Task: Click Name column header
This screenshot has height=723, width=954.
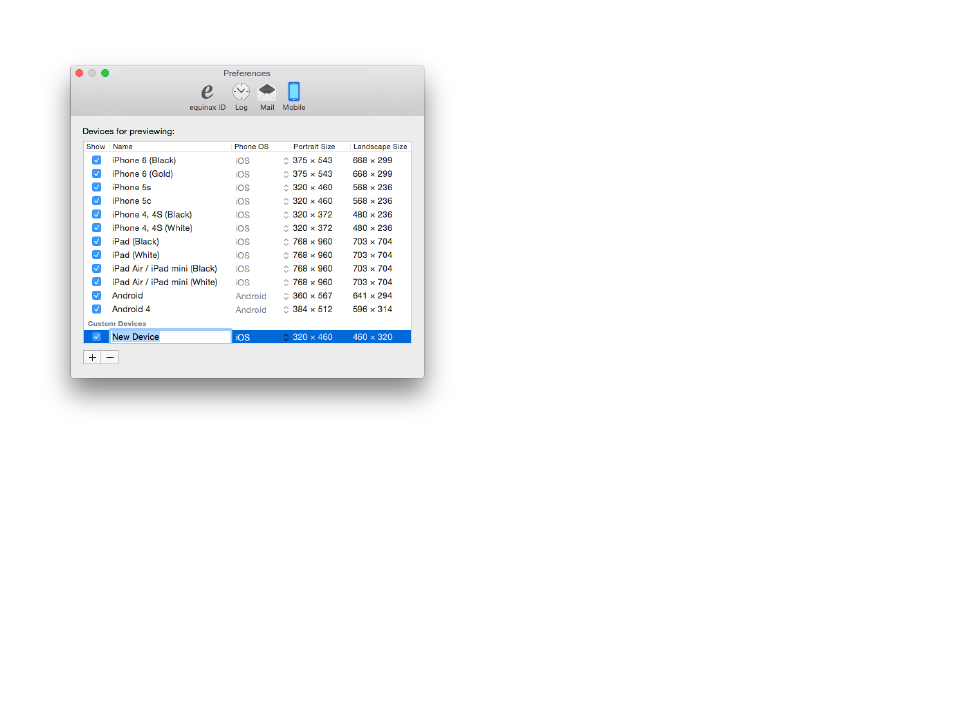Action: coord(170,147)
